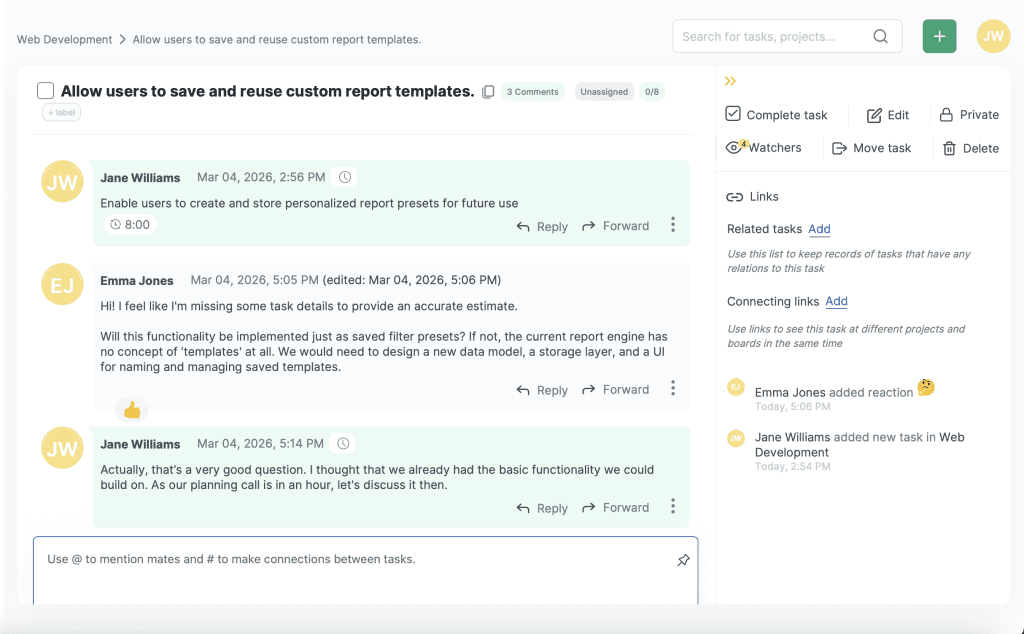The height and width of the screenshot is (634, 1024).
Task: Click the Move task option
Action: (x=871, y=148)
